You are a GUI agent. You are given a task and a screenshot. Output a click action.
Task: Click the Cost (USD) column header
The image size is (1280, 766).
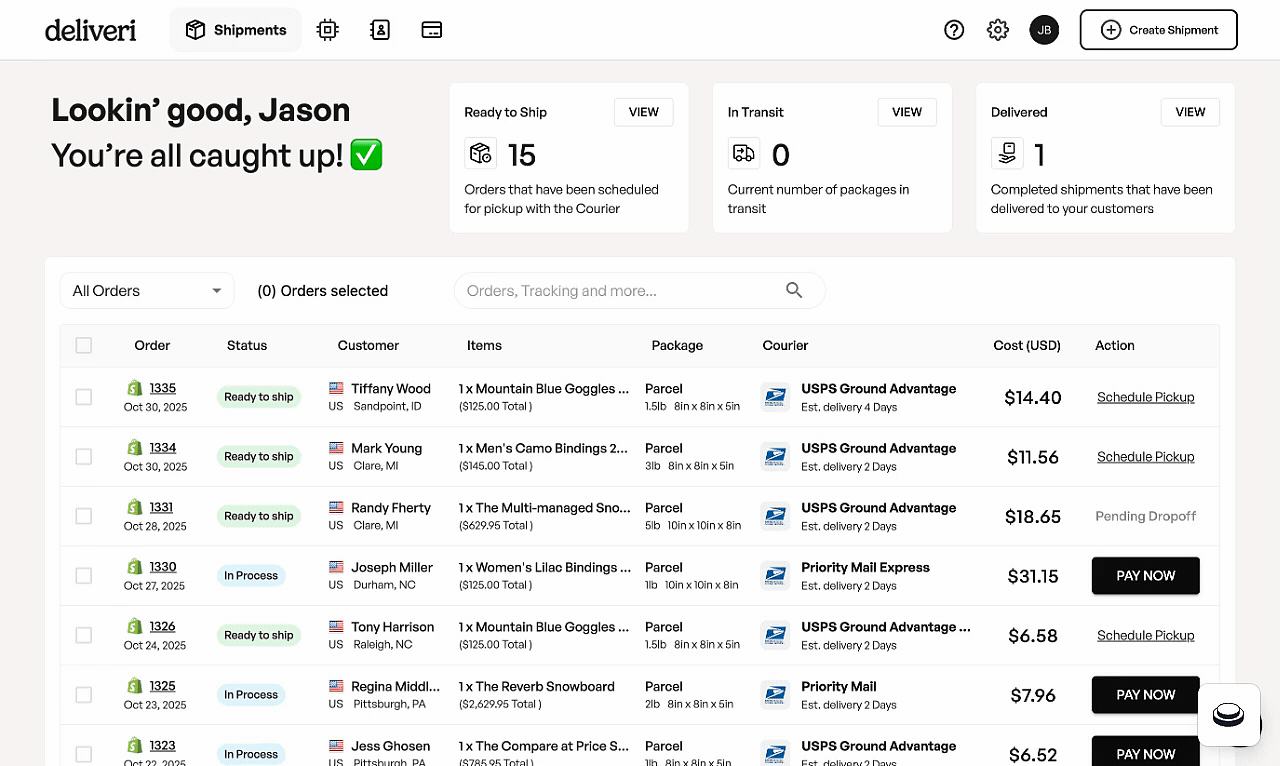[1027, 345]
